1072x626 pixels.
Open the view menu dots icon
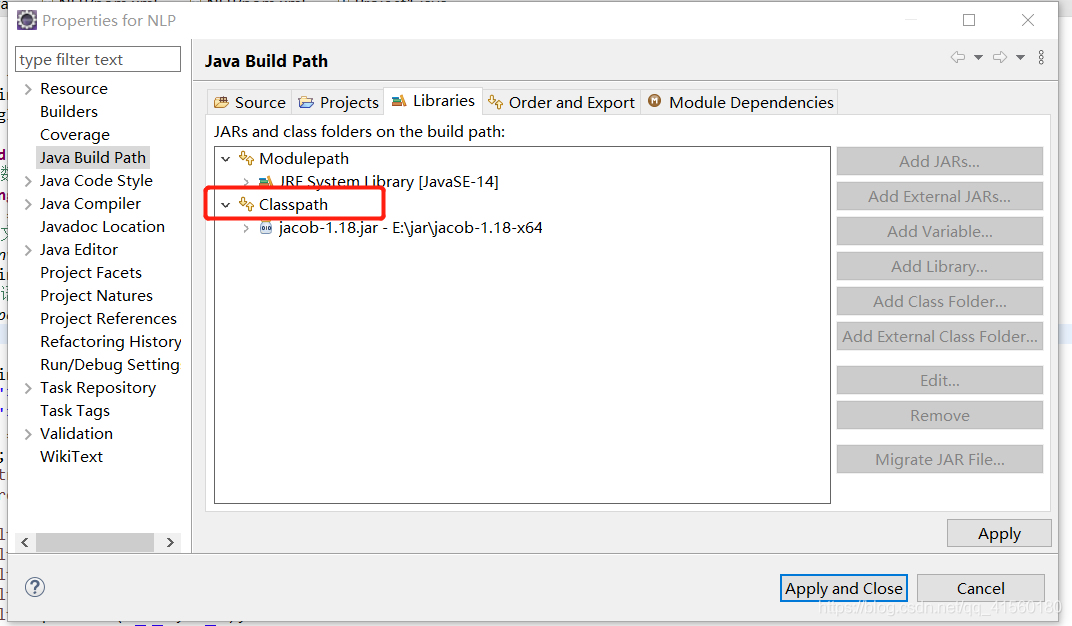1041,56
